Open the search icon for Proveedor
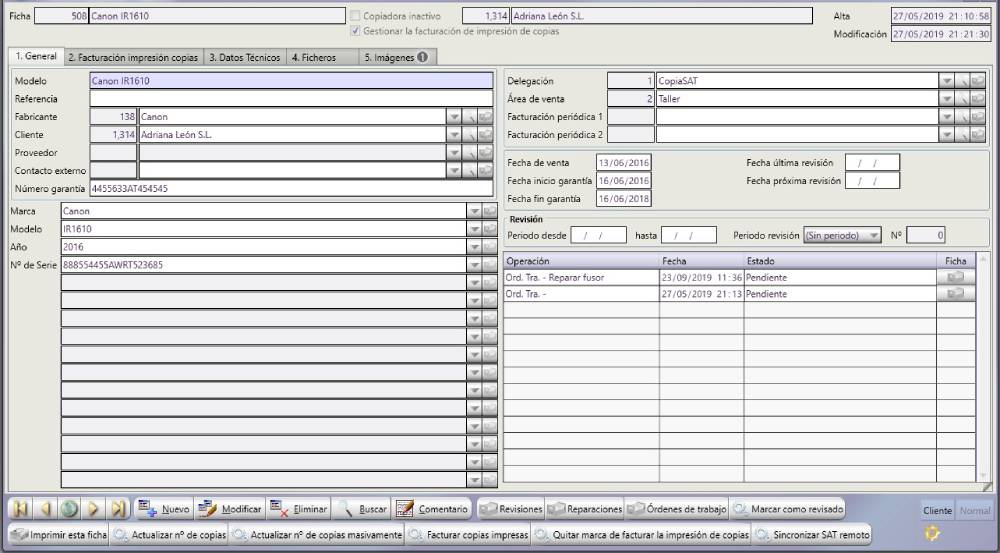This screenshot has width=1000, height=553. coord(469,152)
